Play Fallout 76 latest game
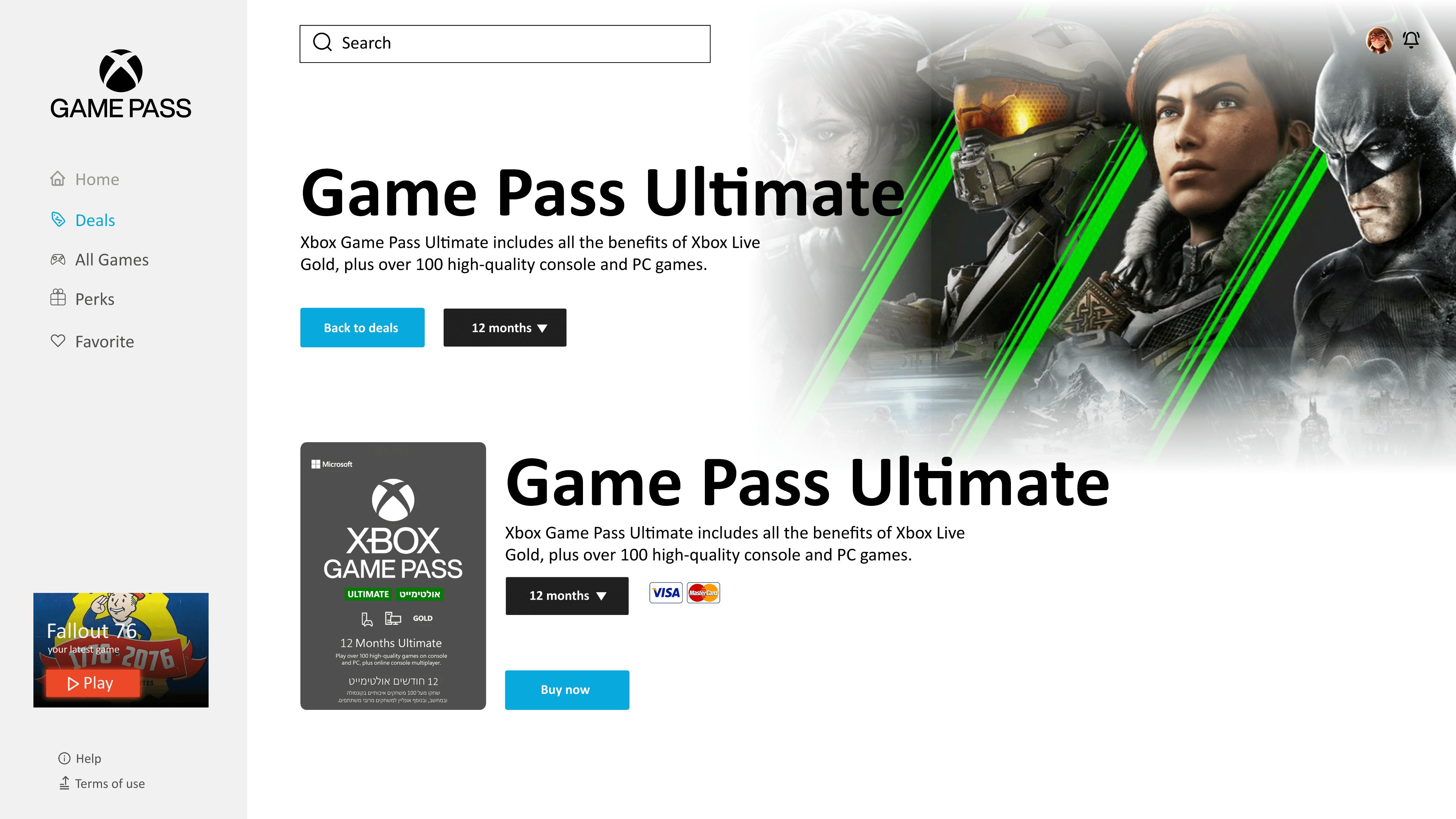The image size is (1456, 819). tap(93, 683)
